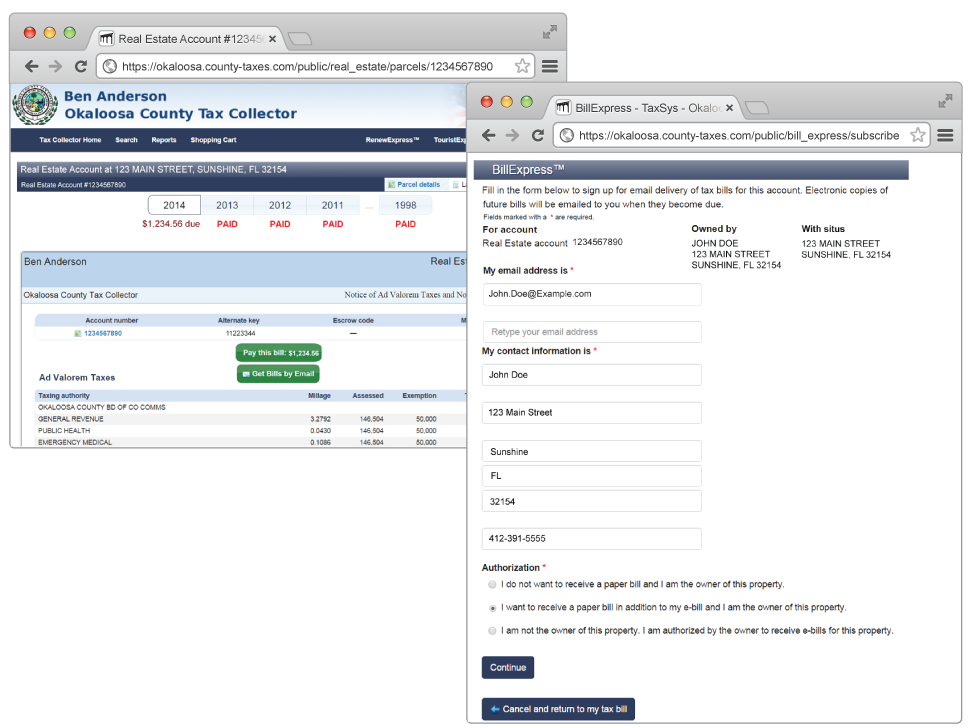This screenshot has height=728, width=975.
Task: Click the Get Bills by Email button
Action: point(278,374)
